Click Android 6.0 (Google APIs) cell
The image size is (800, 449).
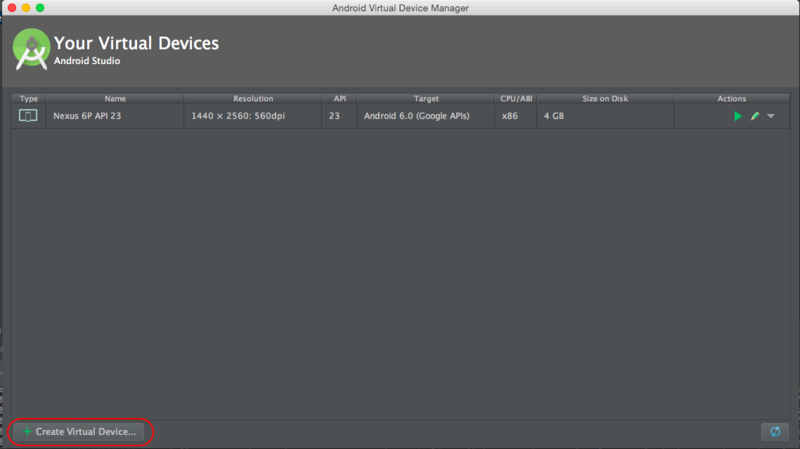coord(426,116)
